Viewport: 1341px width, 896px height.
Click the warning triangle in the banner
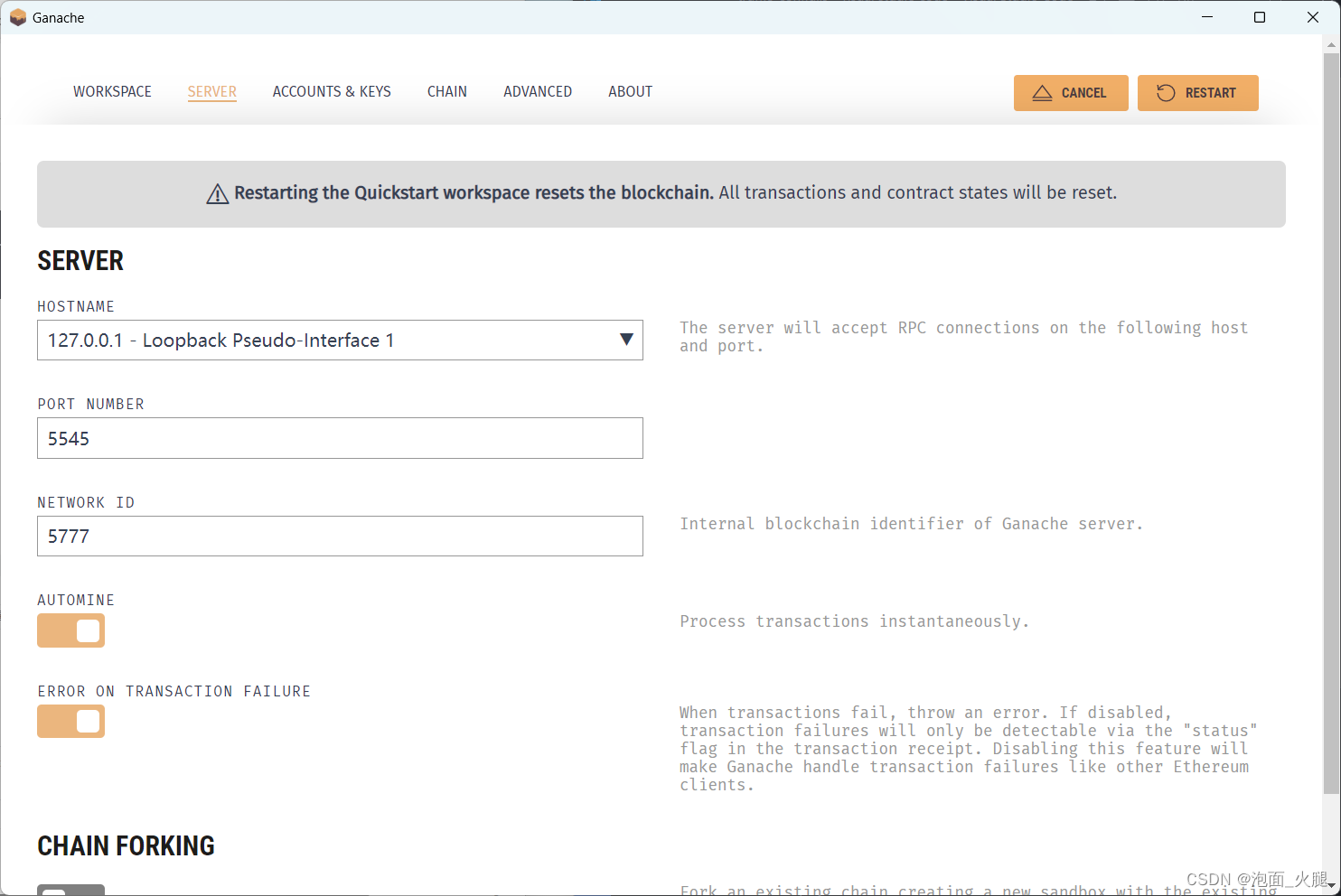[x=217, y=193]
